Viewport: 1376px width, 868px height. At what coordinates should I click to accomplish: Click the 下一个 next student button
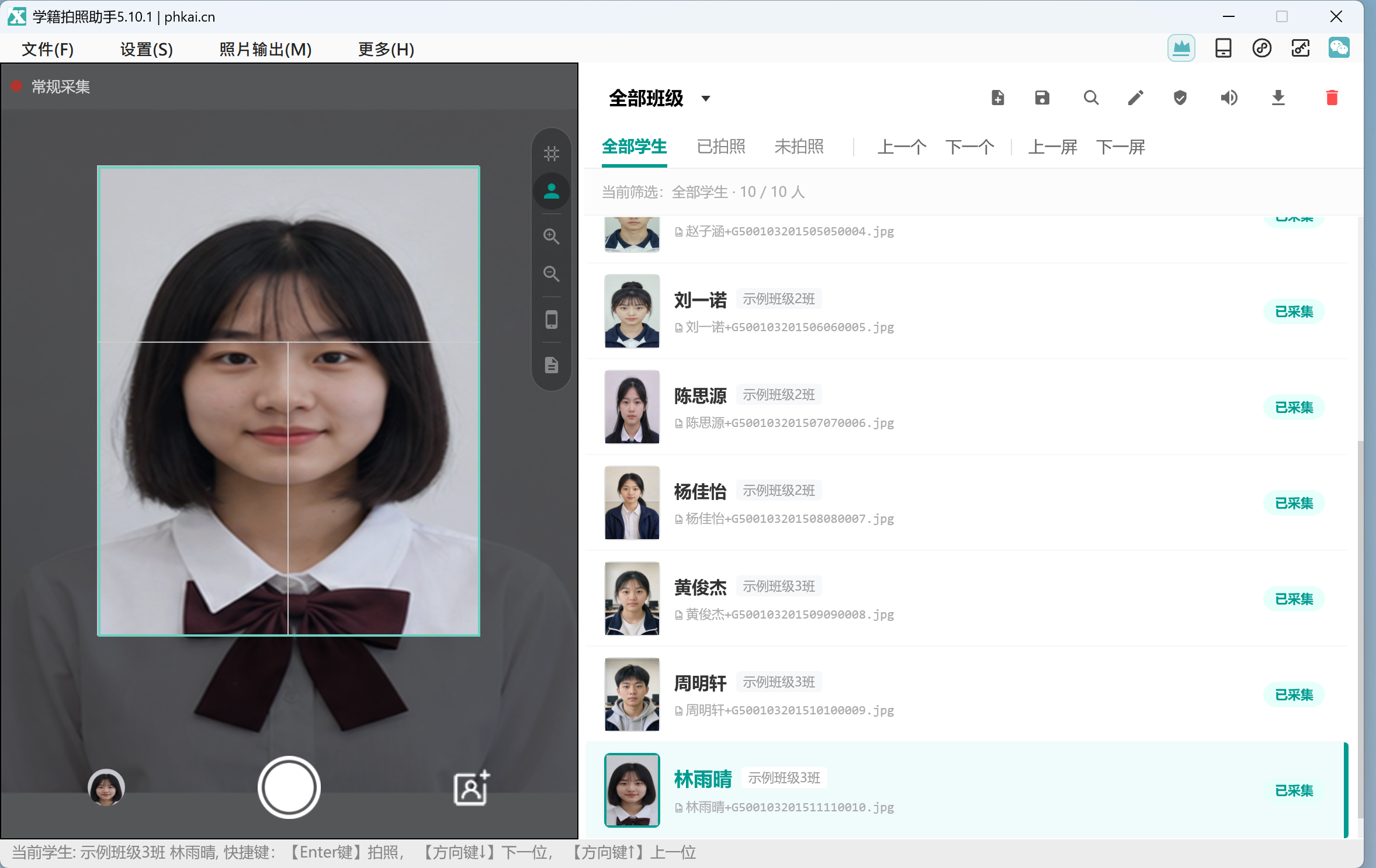point(969,147)
